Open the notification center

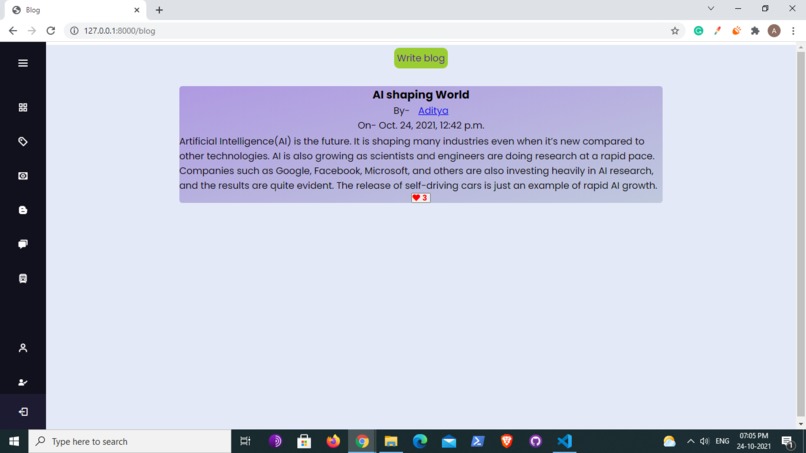pyautogui.click(x=787, y=441)
